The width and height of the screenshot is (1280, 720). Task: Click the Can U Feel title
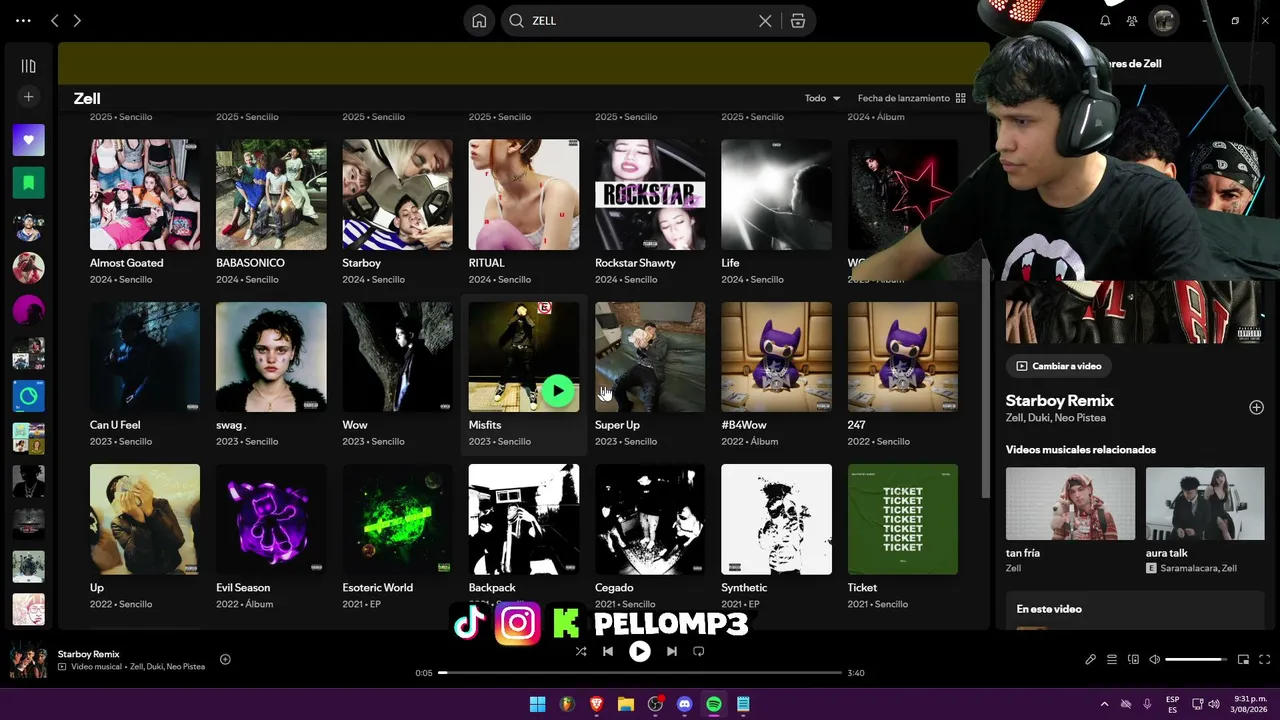[x=115, y=425]
